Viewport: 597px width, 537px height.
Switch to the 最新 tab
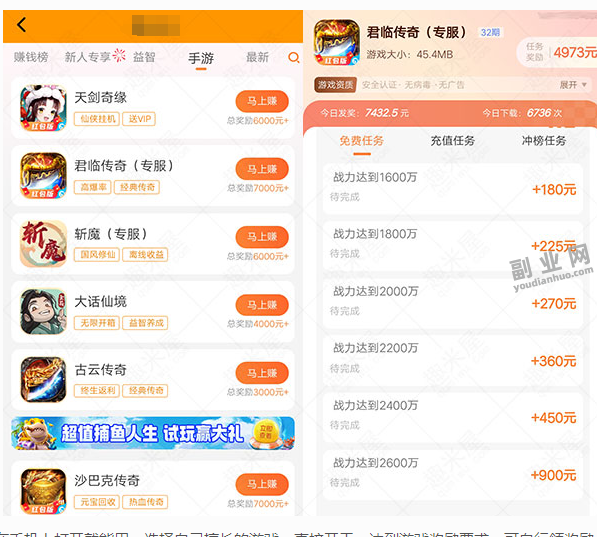click(257, 58)
